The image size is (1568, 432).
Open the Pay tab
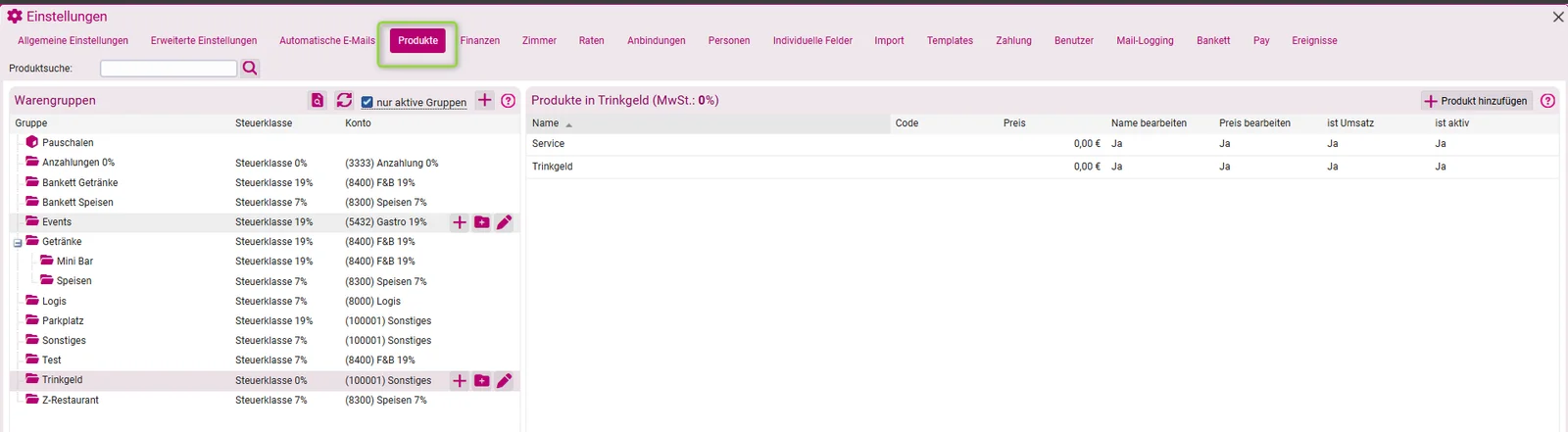point(1261,40)
